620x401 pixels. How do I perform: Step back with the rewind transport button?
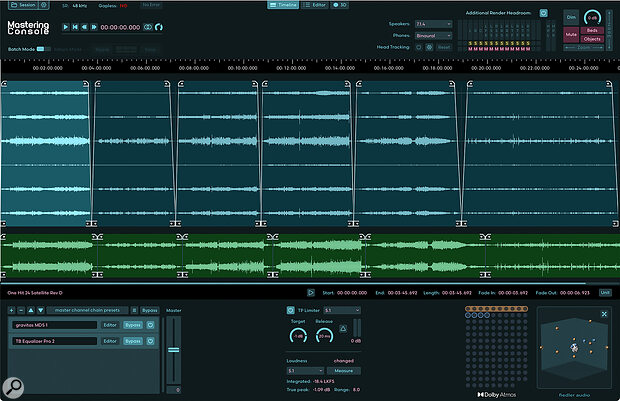click(85, 27)
